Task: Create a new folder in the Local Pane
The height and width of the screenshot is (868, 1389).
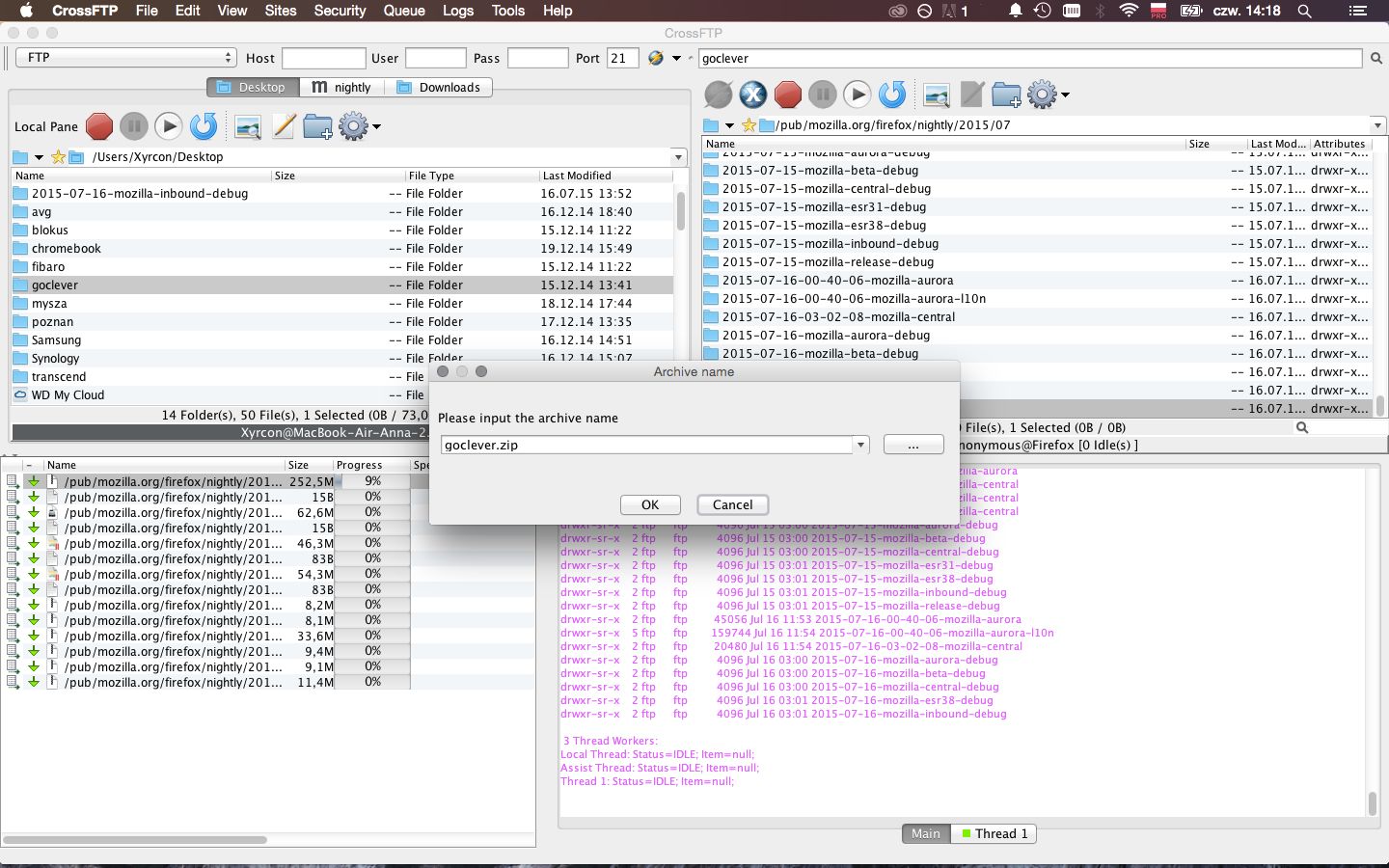Action: [317, 126]
